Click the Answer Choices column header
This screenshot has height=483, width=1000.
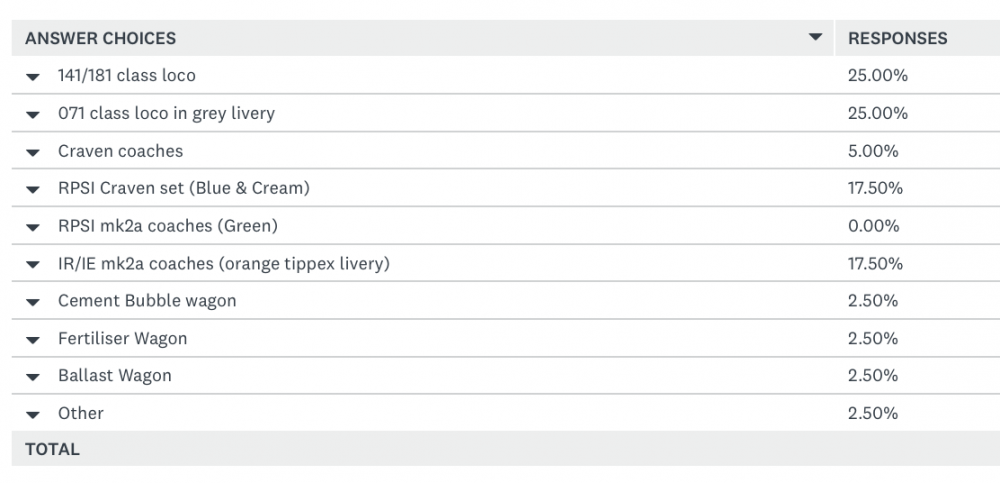coord(100,39)
